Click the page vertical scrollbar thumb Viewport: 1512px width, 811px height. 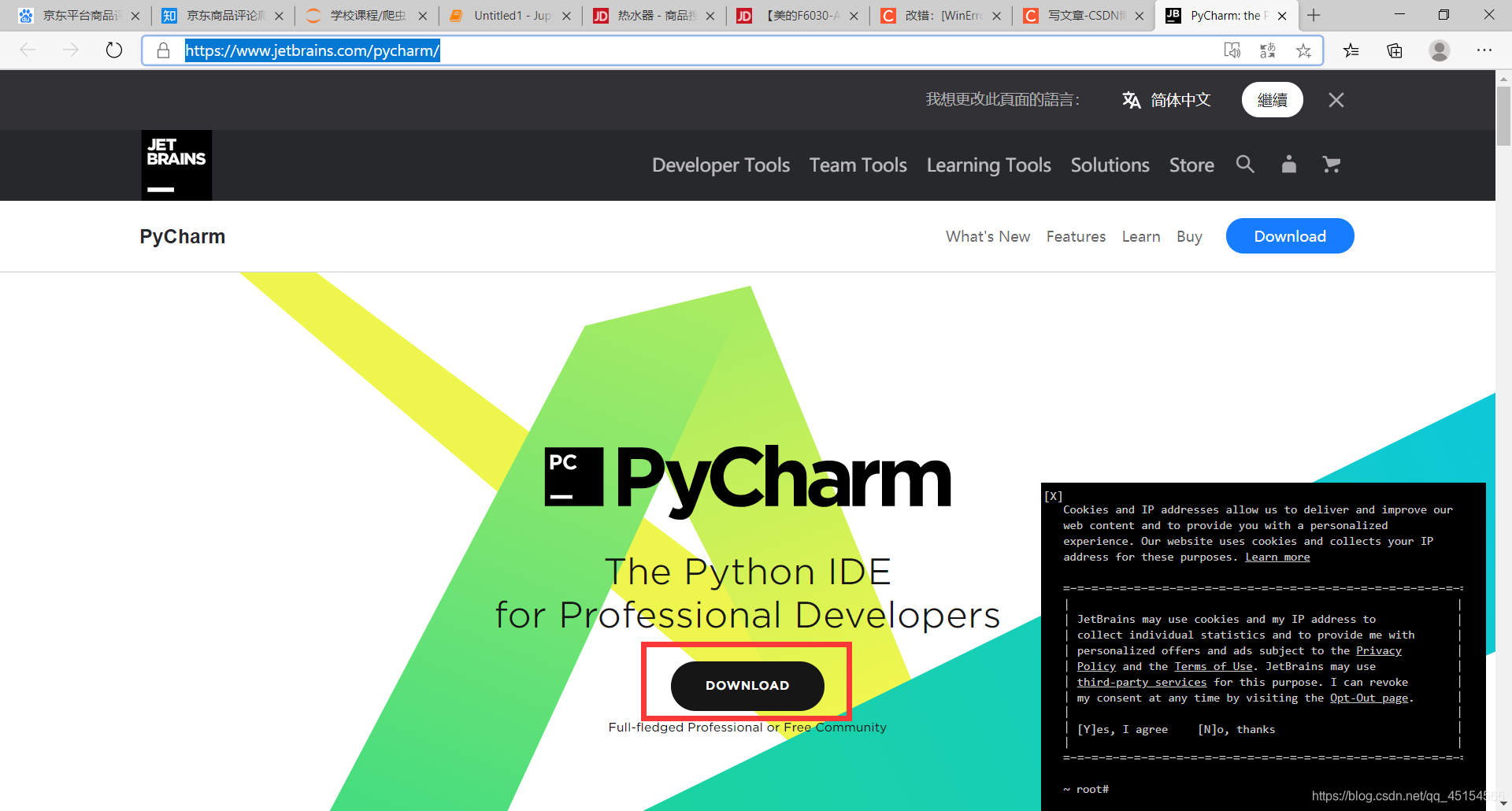[x=1503, y=116]
